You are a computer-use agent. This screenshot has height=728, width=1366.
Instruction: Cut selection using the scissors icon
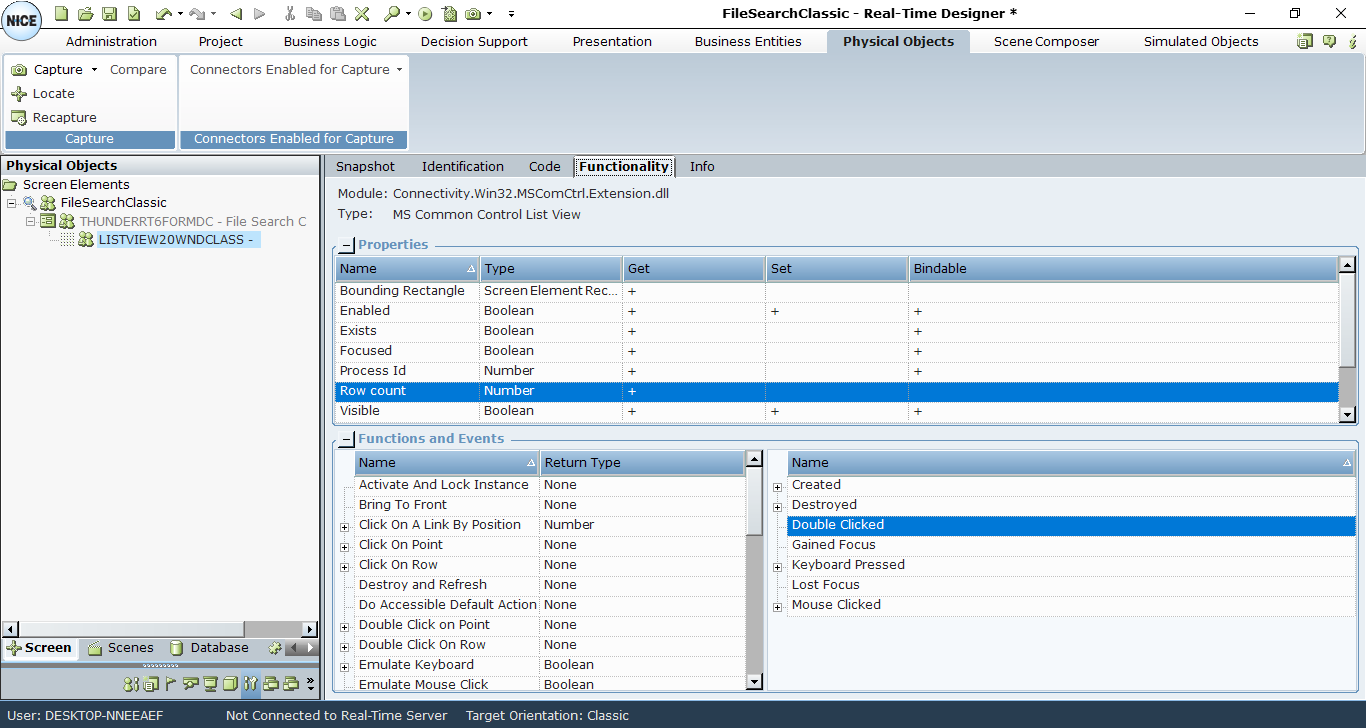point(290,14)
